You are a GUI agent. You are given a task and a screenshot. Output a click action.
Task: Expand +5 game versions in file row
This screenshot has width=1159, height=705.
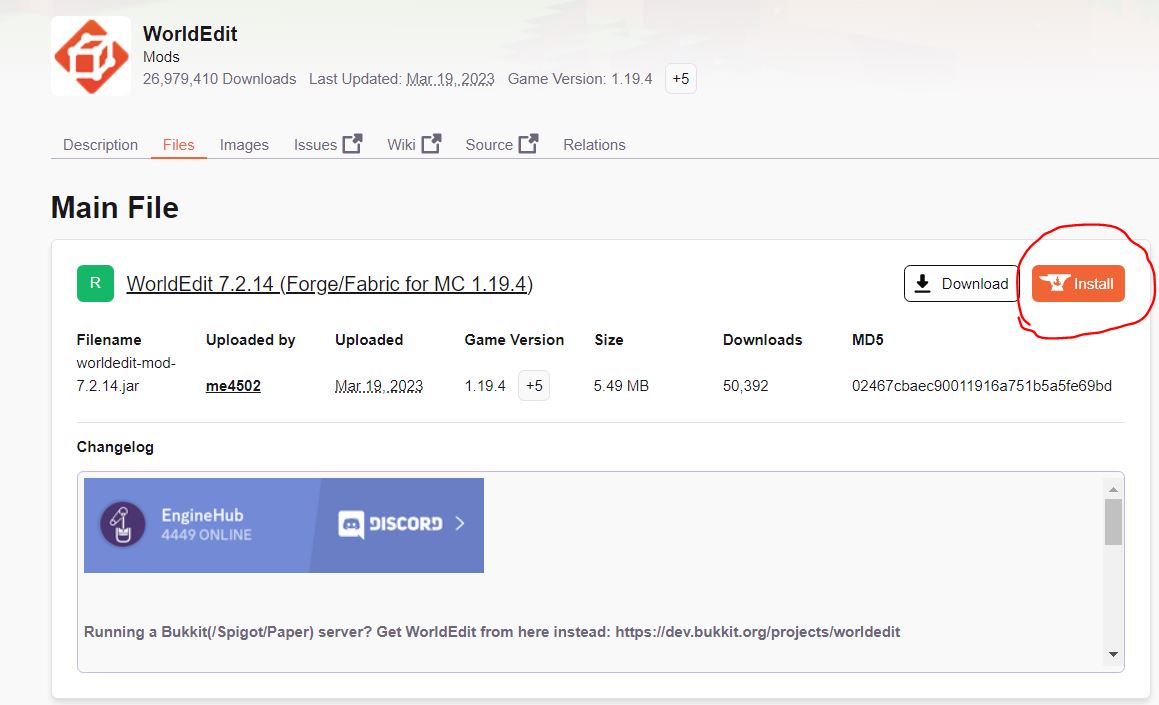[534, 386]
